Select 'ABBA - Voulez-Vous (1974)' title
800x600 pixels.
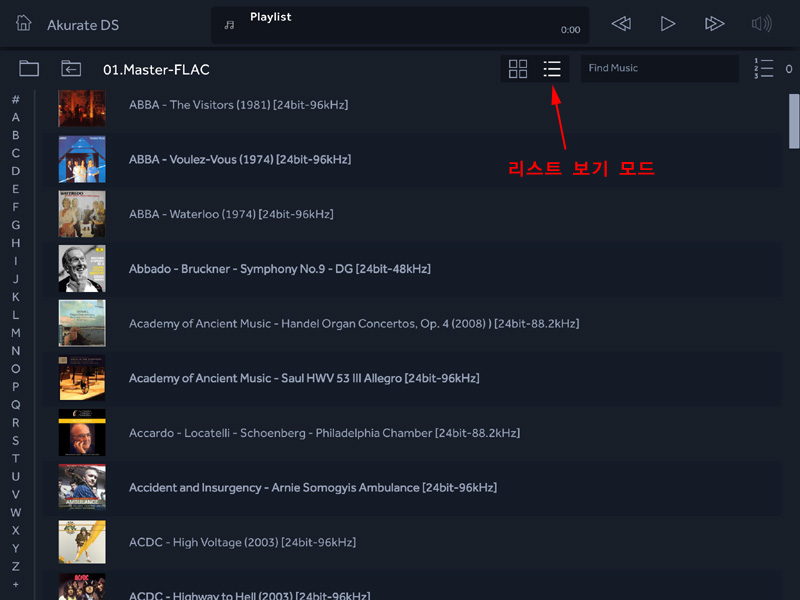pos(240,160)
